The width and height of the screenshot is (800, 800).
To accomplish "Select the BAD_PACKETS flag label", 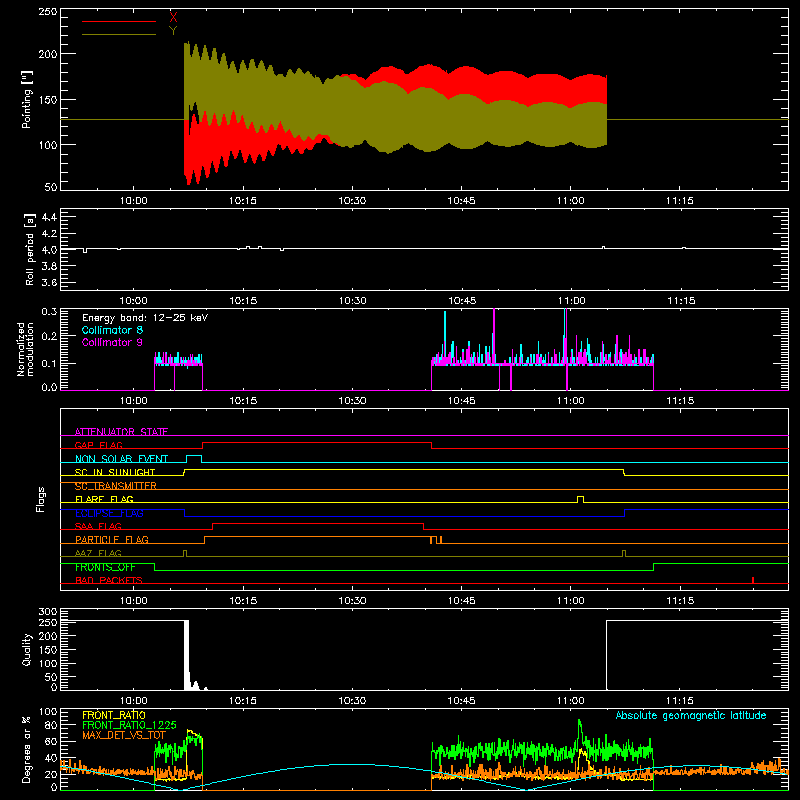I will (x=109, y=580).
